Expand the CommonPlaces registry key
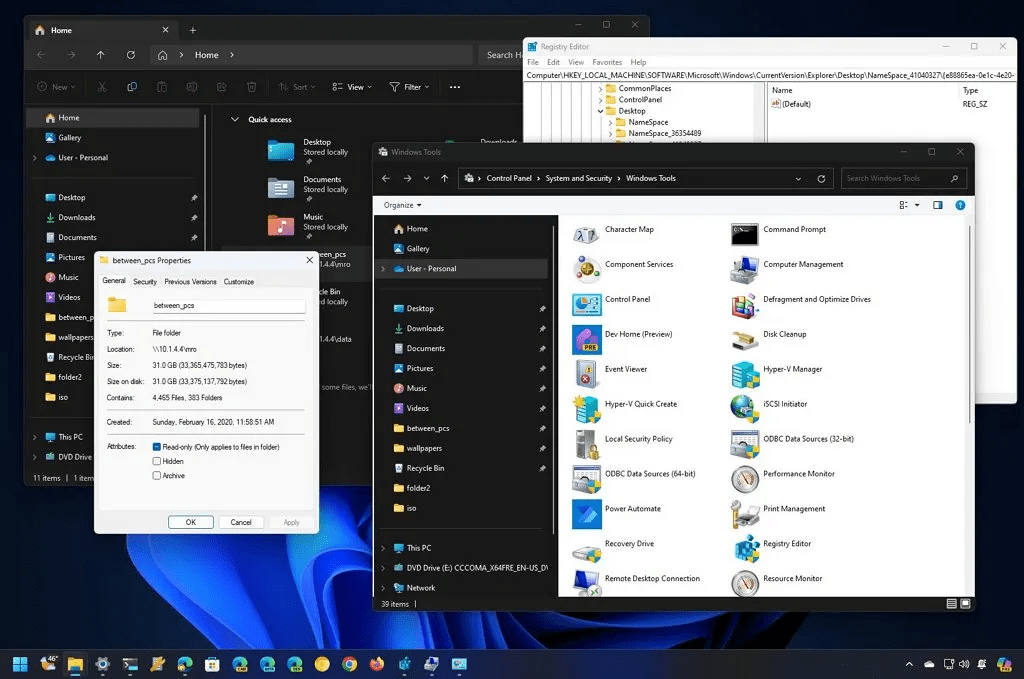The height and width of the screenshot is (679, 1024). coord(600,89)
